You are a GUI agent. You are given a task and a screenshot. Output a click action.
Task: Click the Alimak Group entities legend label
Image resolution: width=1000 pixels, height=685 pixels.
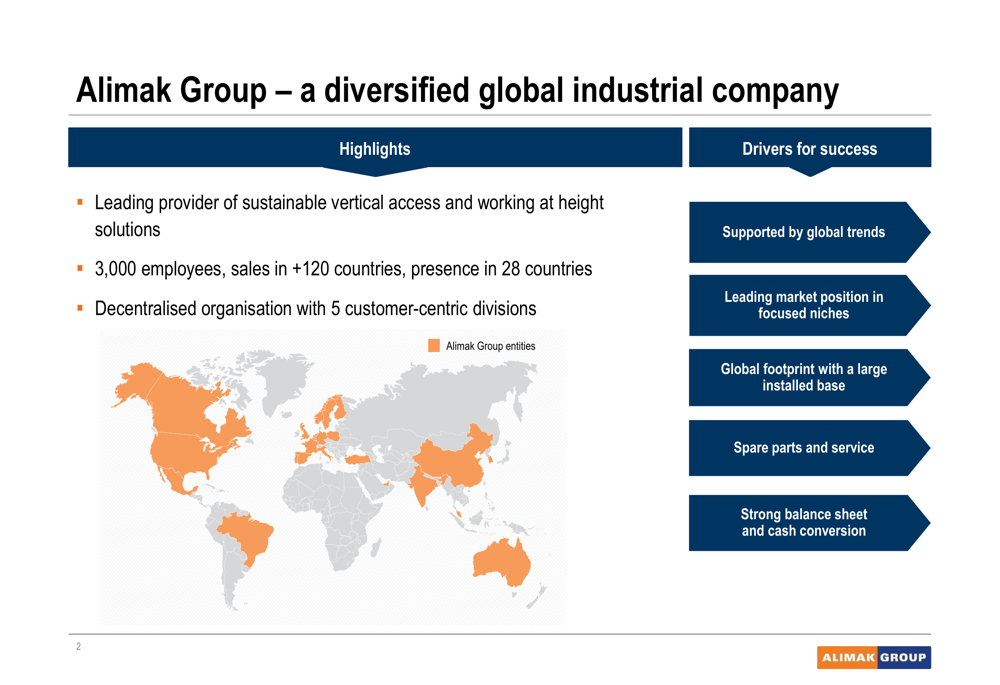490,346
